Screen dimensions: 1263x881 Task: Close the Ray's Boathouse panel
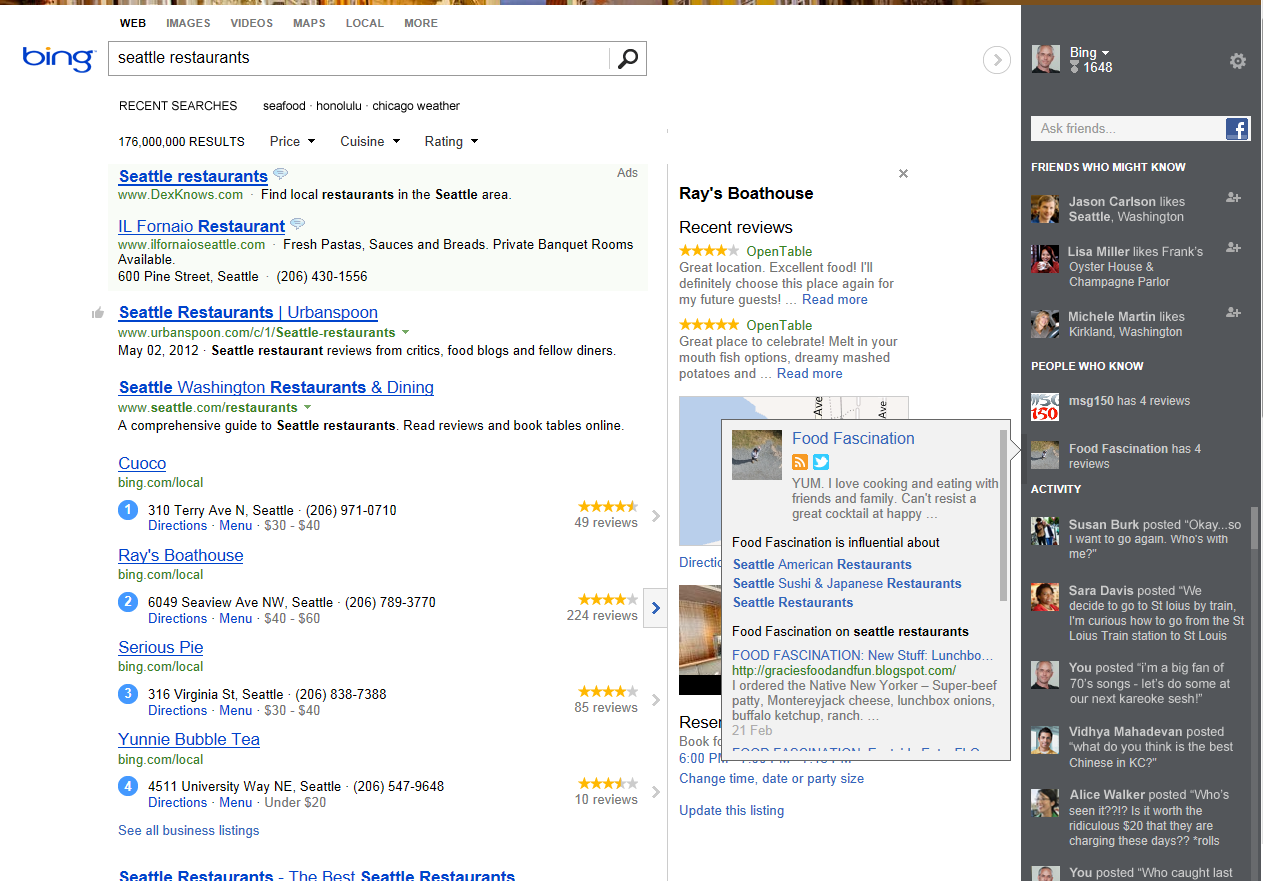tap(903, 174)
